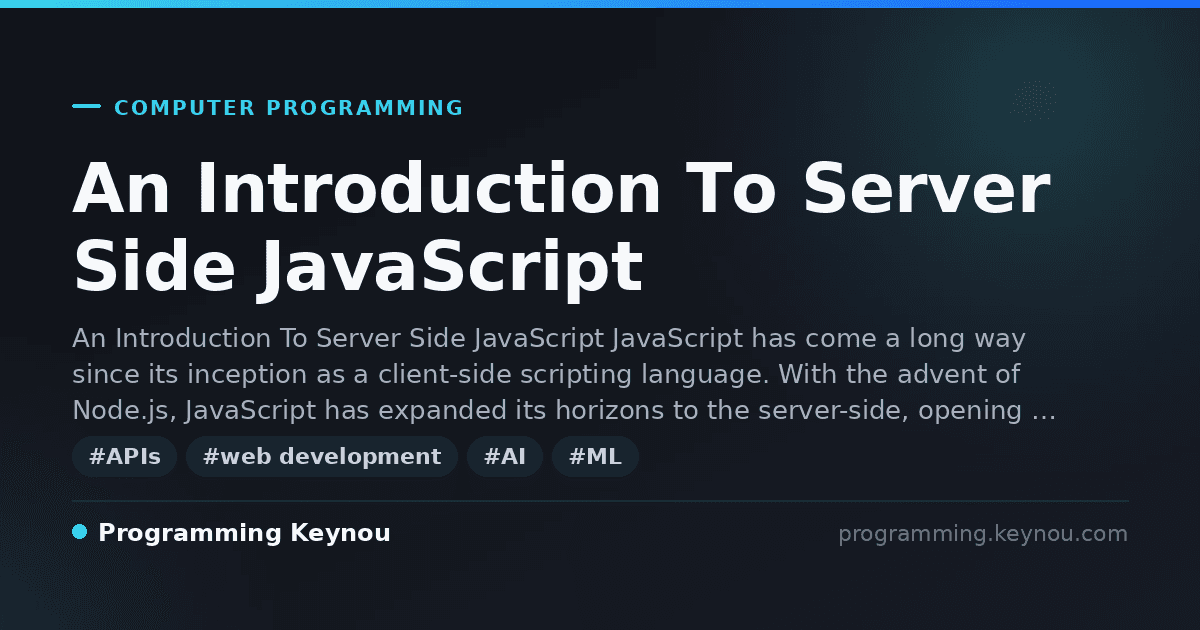Image resolution: width=1200 pixels, height=630 pixels.
Task: Click the Programming Keynou site name
Action: pyautogui.click(x=244, y=534)
